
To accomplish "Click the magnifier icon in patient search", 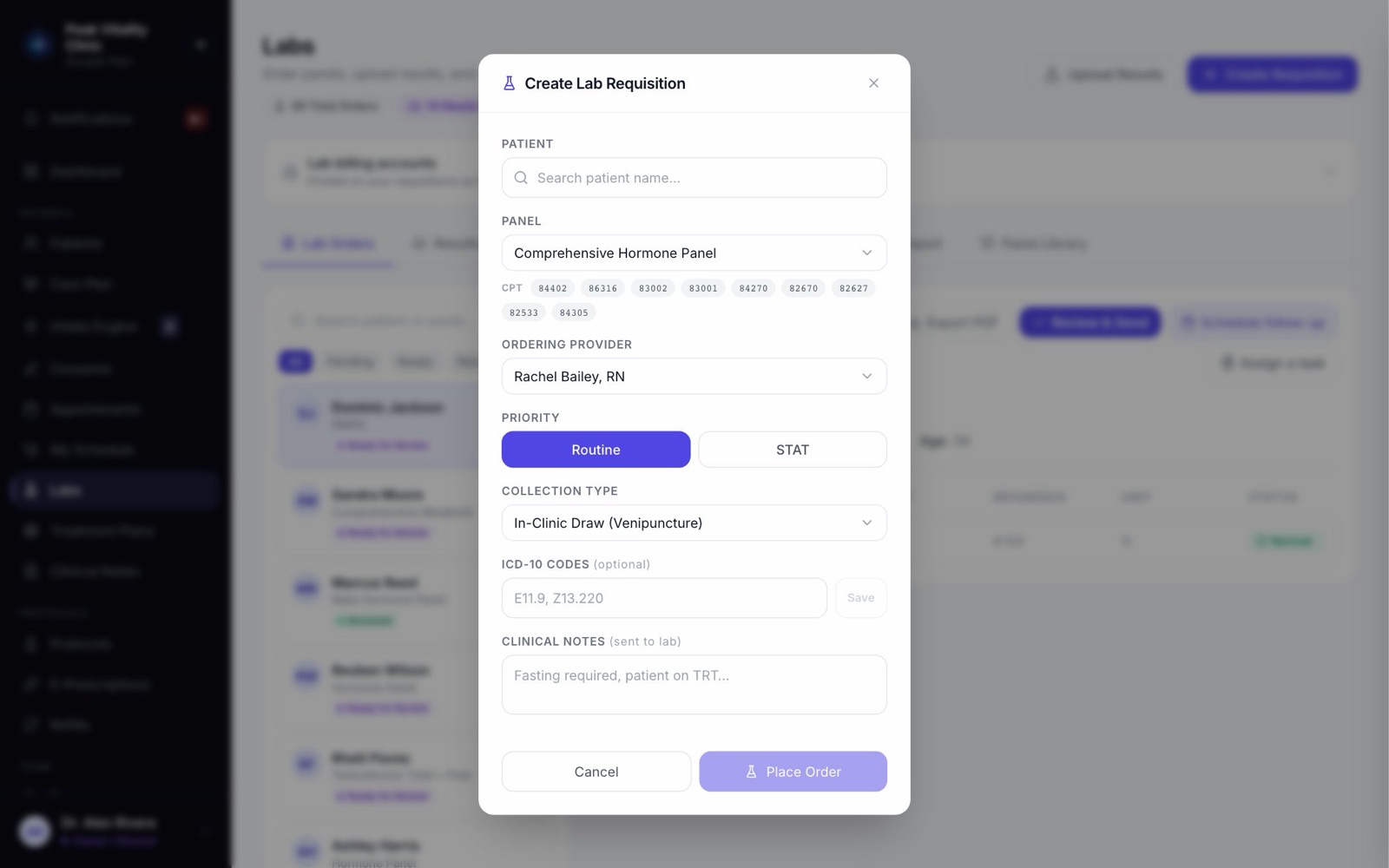I will 521,178.
